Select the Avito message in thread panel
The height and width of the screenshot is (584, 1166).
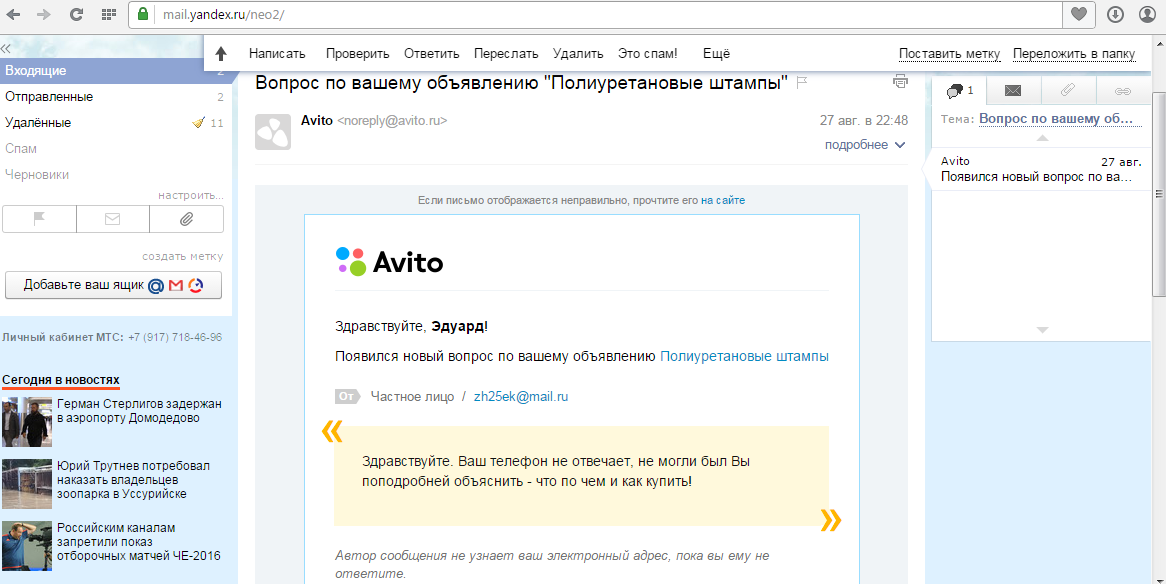tap(1041, 169)
